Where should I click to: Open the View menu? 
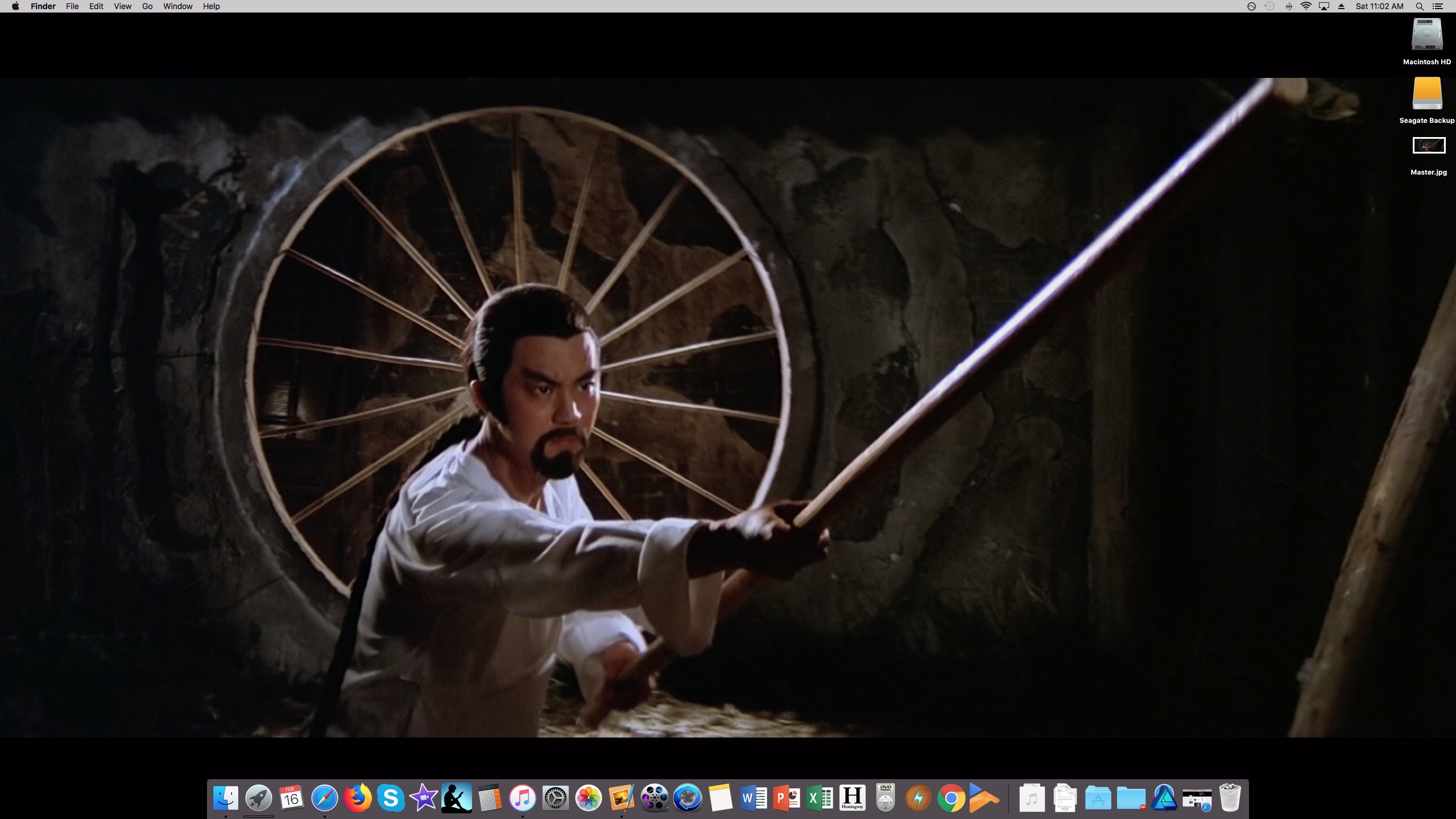tap(122, 6)
